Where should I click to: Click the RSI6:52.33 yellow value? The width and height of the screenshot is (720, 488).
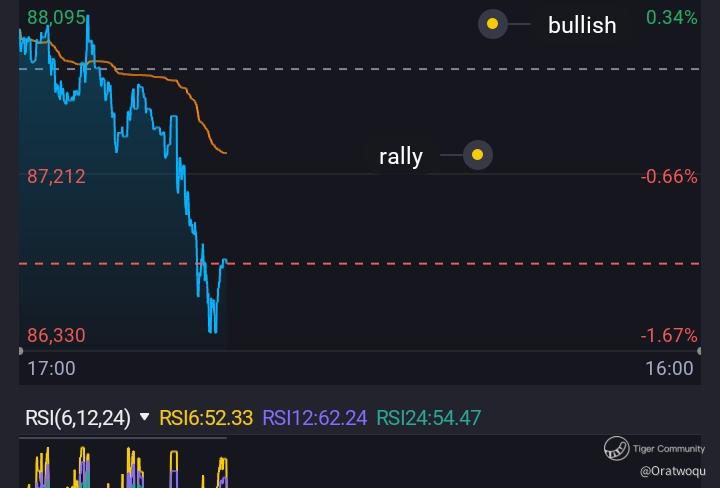pyautogui.click(x=206, y=418)
